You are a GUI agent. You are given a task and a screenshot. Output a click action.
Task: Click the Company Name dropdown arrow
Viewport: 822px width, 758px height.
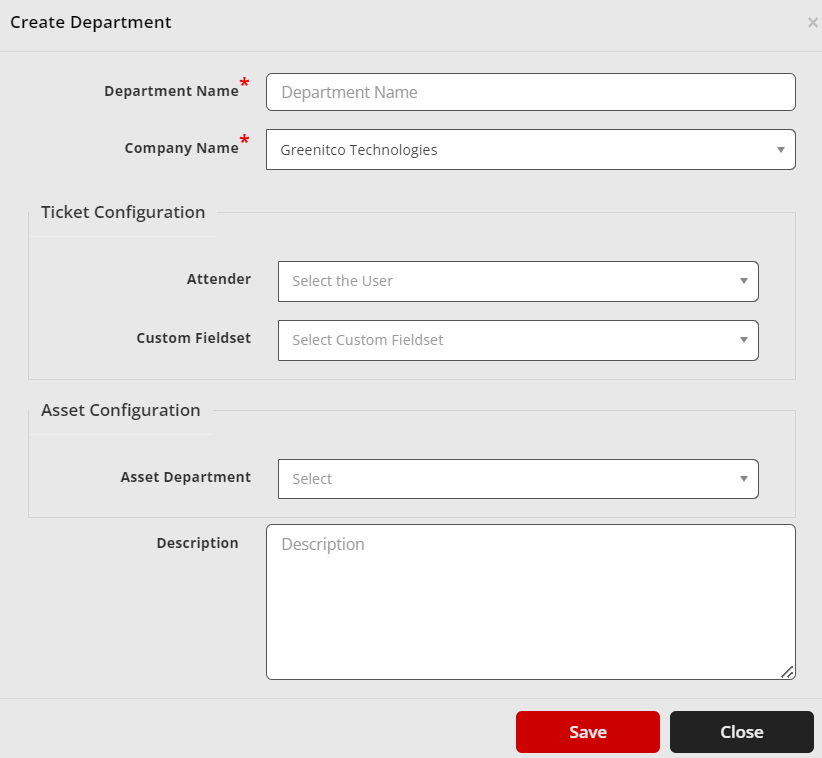781,149
